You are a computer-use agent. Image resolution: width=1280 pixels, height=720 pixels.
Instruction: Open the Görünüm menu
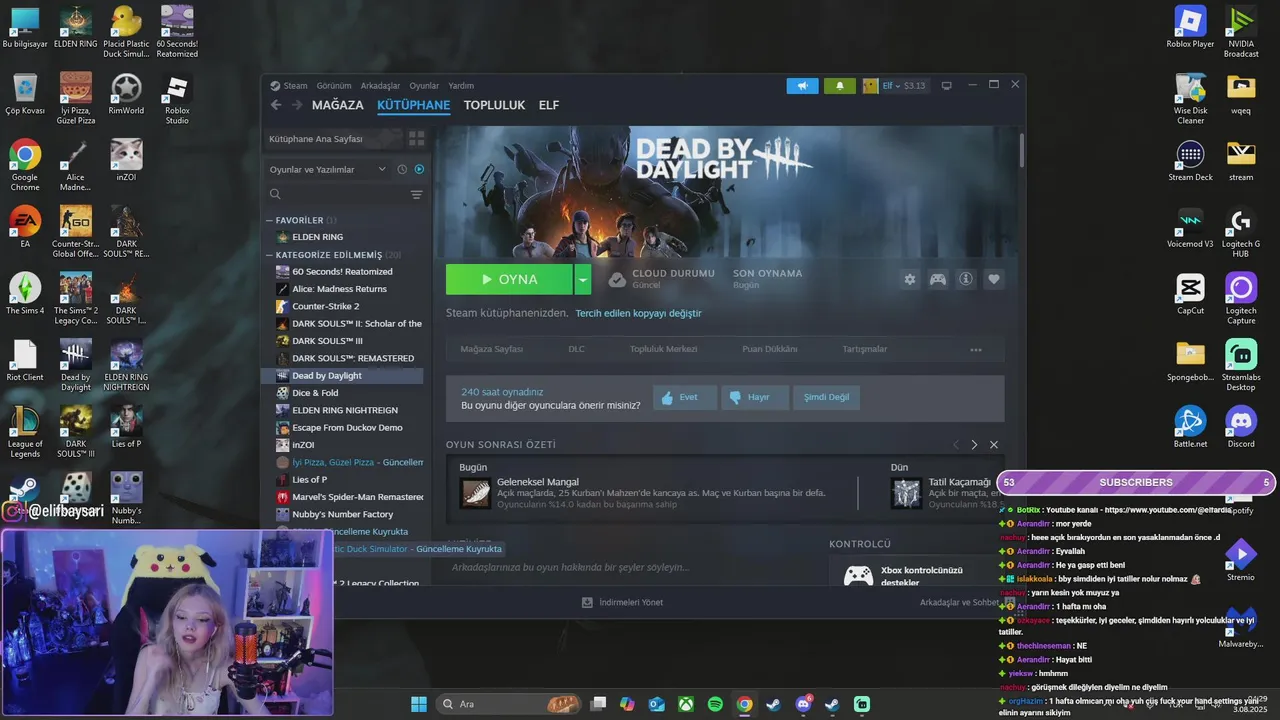pyautogui.click(x=334, y=86)
